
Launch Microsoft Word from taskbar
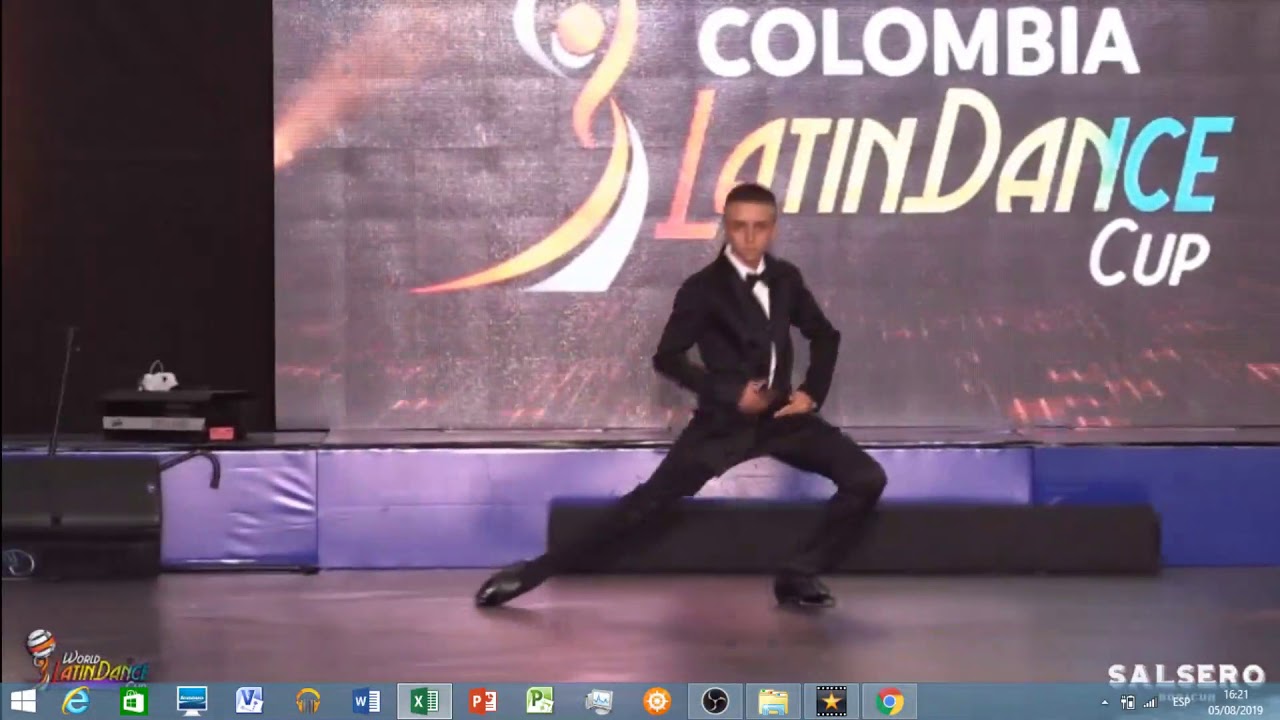(x=366, y=701)
